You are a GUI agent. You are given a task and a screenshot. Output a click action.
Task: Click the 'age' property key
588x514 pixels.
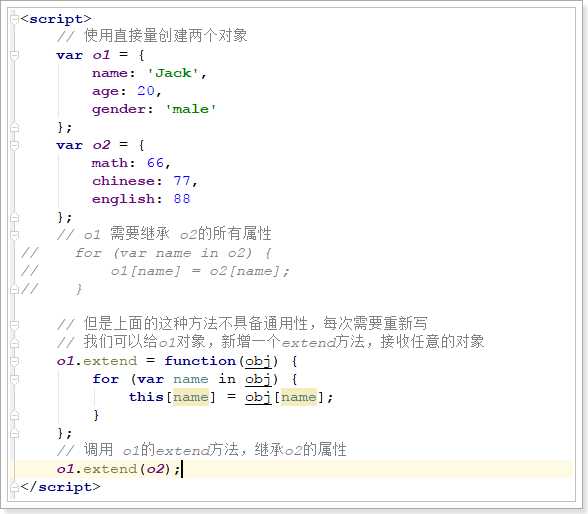click(x=105, y=91)
